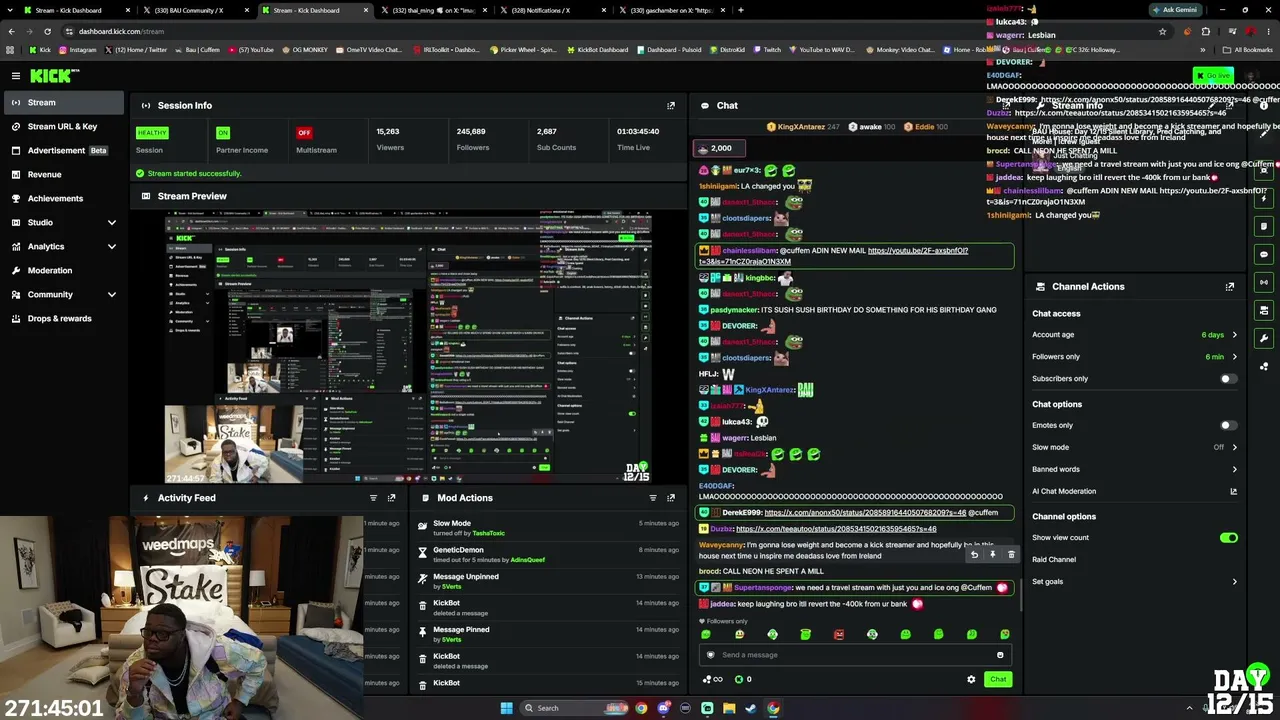Click the Stream Preview thumbnail
The width and height of the screenshot is (1280, 720).
pos(409,347)
